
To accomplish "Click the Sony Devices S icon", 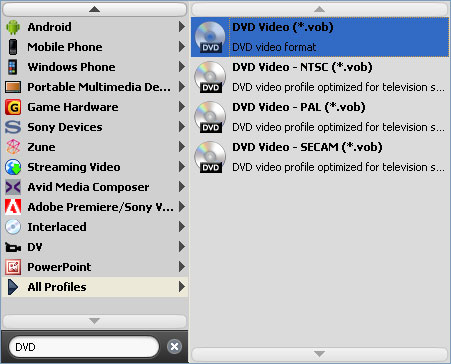I will [x=13, y=127].
